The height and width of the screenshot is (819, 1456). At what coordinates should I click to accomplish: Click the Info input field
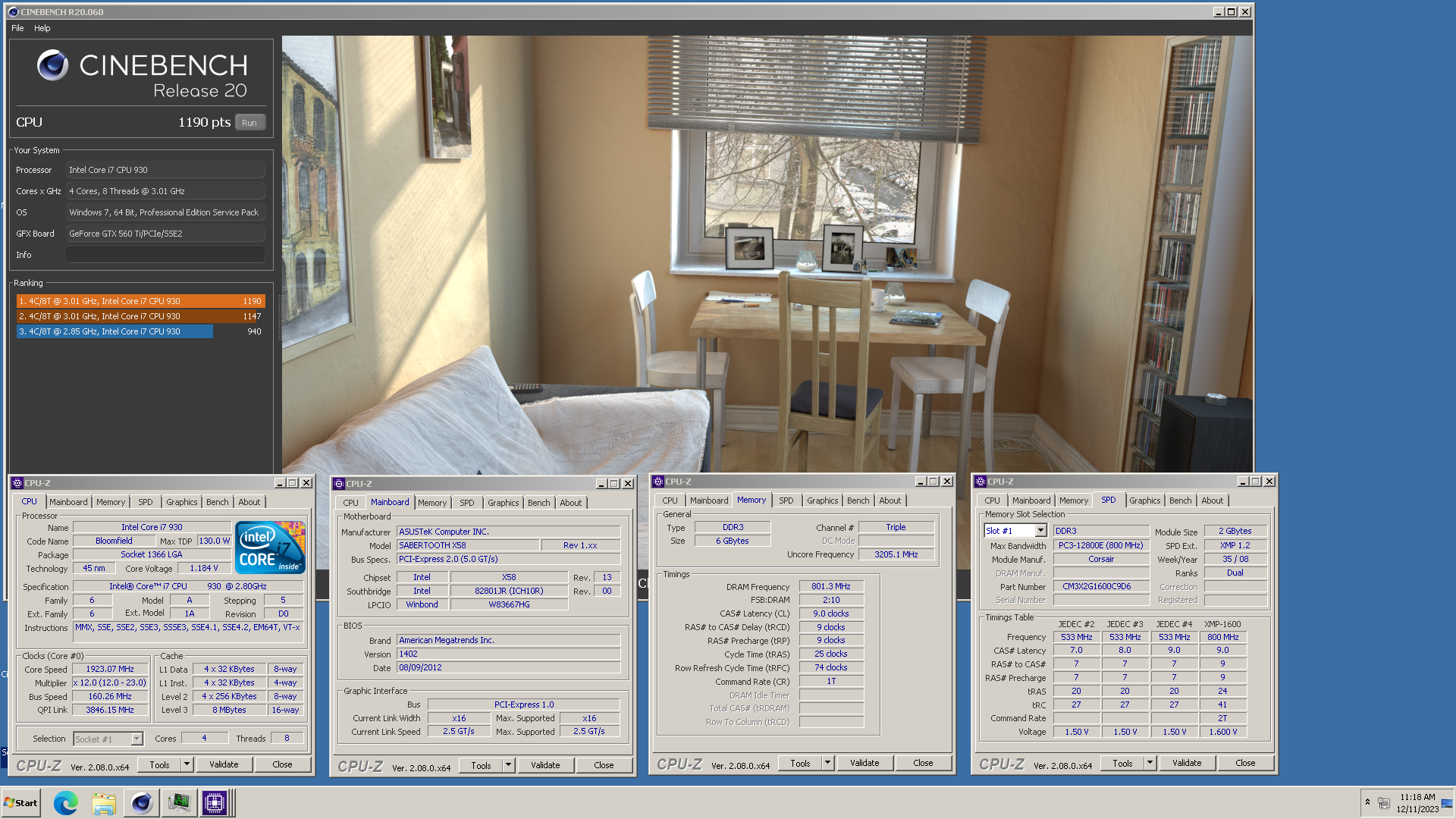pyautogui.click(x=165, y=255)
